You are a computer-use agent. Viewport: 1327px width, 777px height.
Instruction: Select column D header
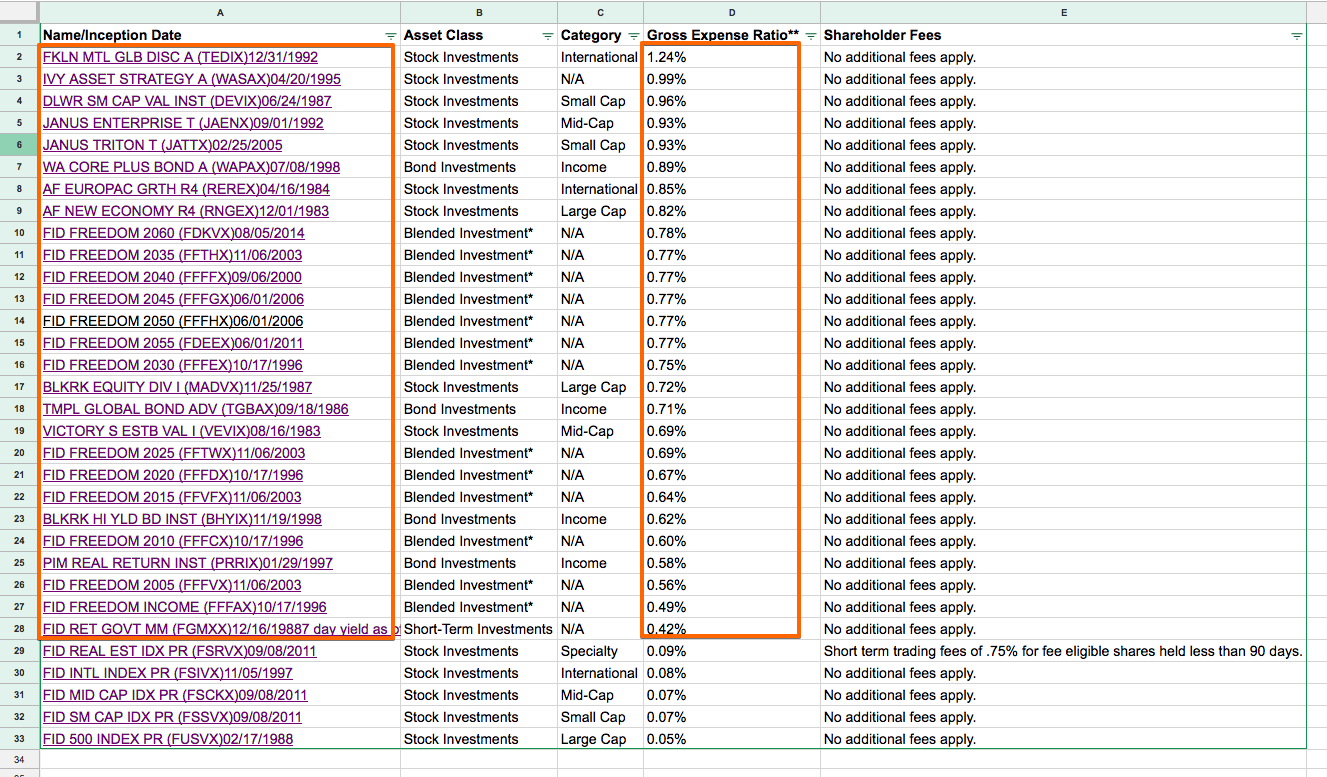(732, 12)
